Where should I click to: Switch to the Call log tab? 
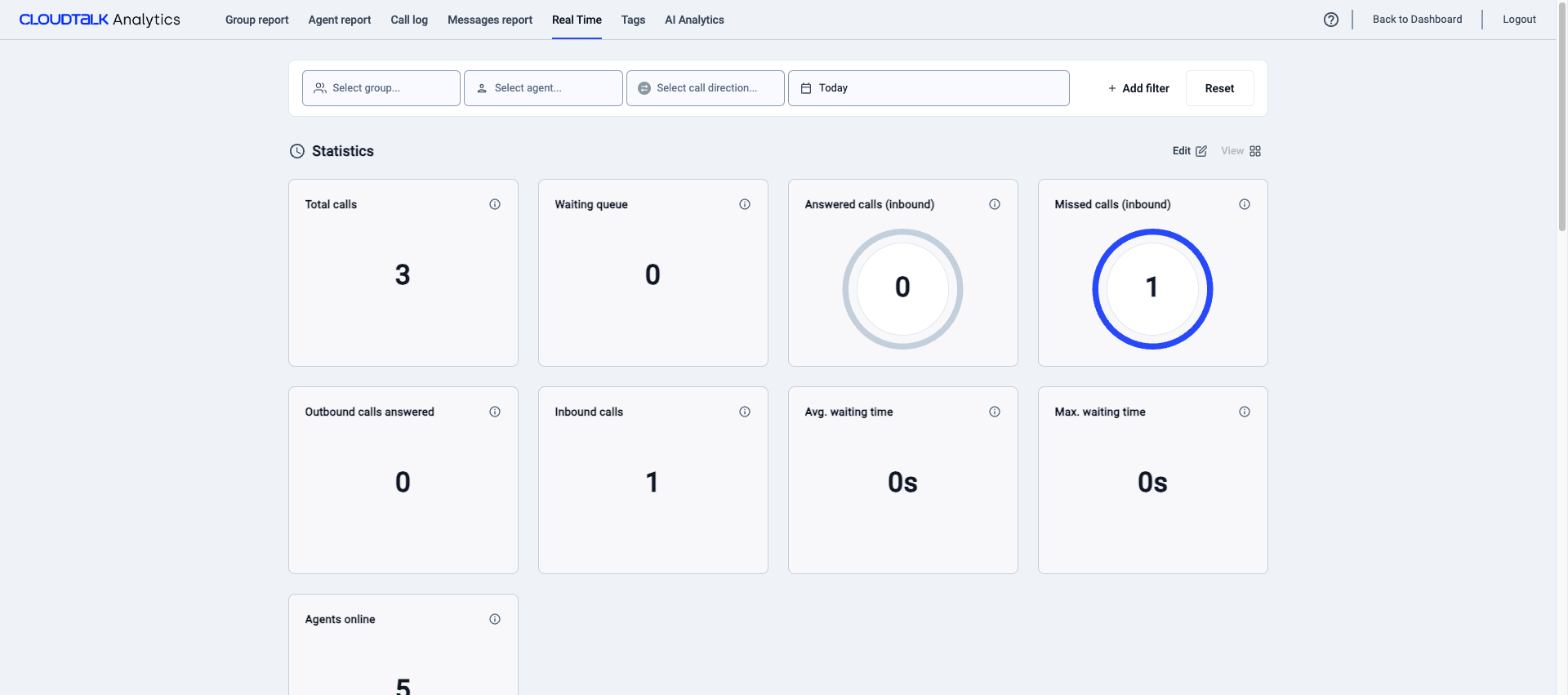click(x=409, y=20)
